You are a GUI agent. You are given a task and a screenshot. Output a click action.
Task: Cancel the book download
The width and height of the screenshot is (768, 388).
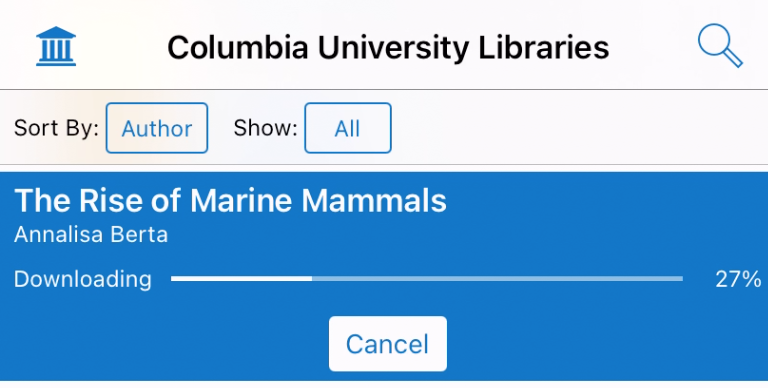coord(387,343)
